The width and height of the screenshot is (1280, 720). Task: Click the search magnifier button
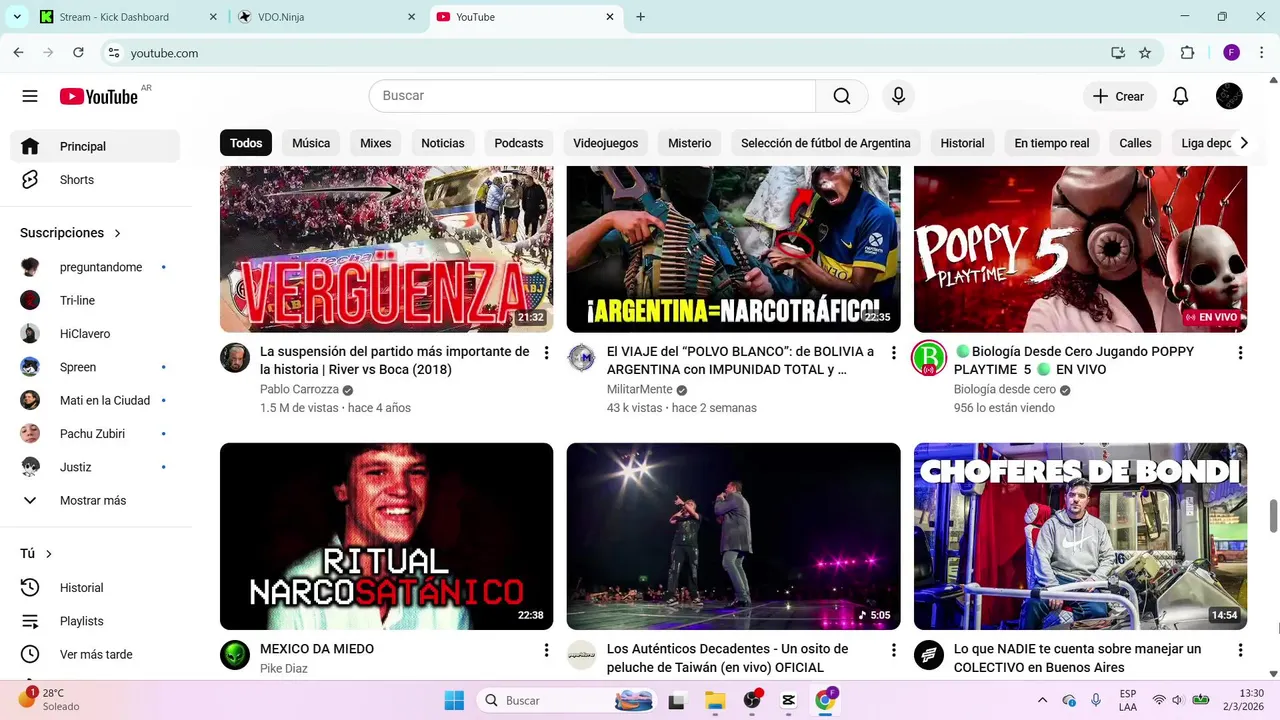(x=842, y=96)
